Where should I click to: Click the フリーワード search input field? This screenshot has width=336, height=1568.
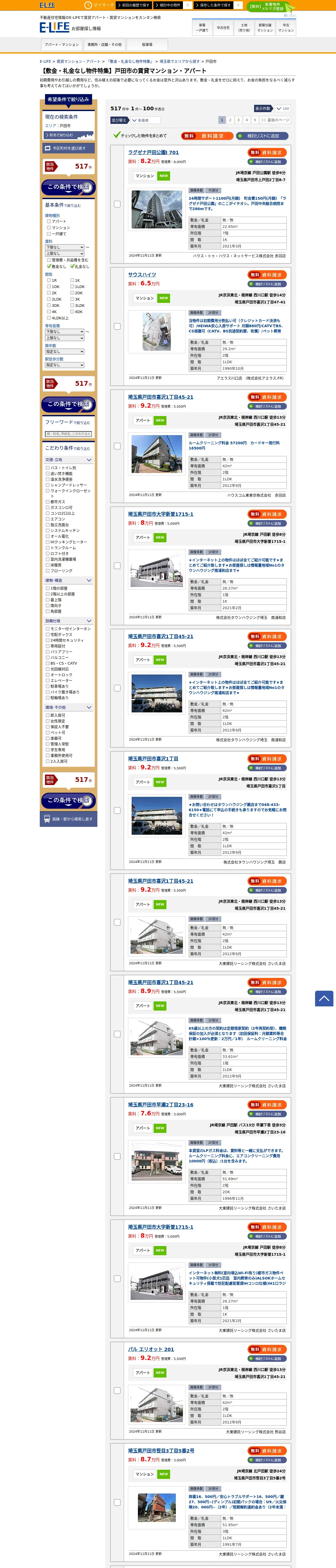pos(68,434)
